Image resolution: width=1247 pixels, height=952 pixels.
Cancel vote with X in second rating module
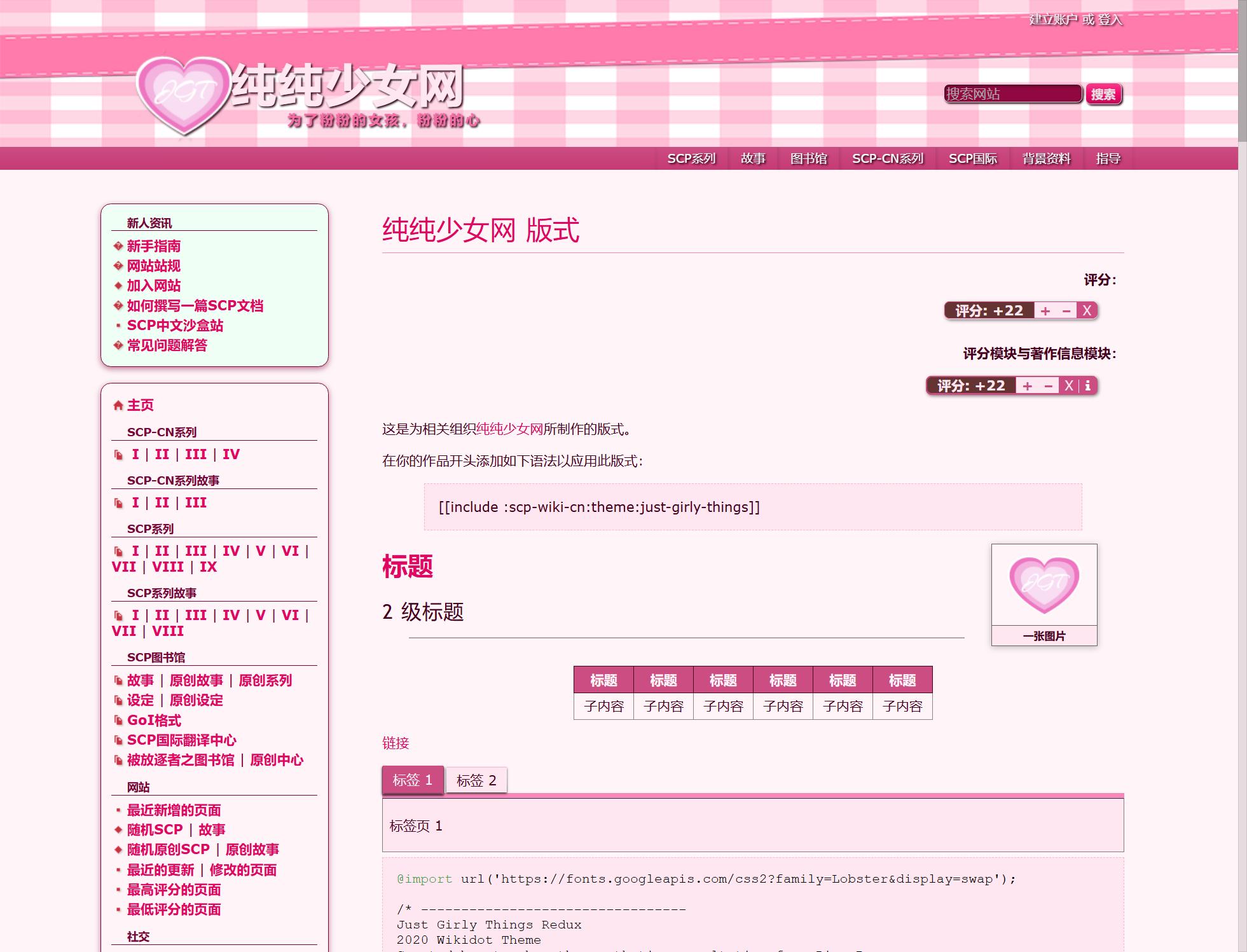pos(1069,385)
